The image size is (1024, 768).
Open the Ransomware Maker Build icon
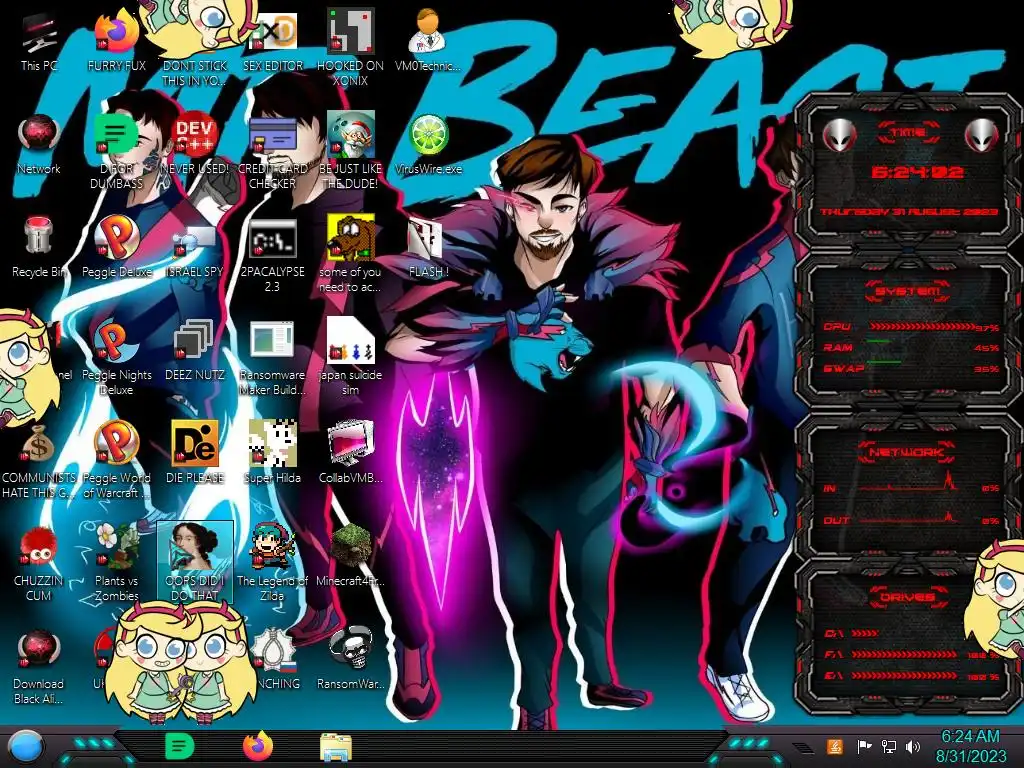pyautogui.click(x=272, y=358)
